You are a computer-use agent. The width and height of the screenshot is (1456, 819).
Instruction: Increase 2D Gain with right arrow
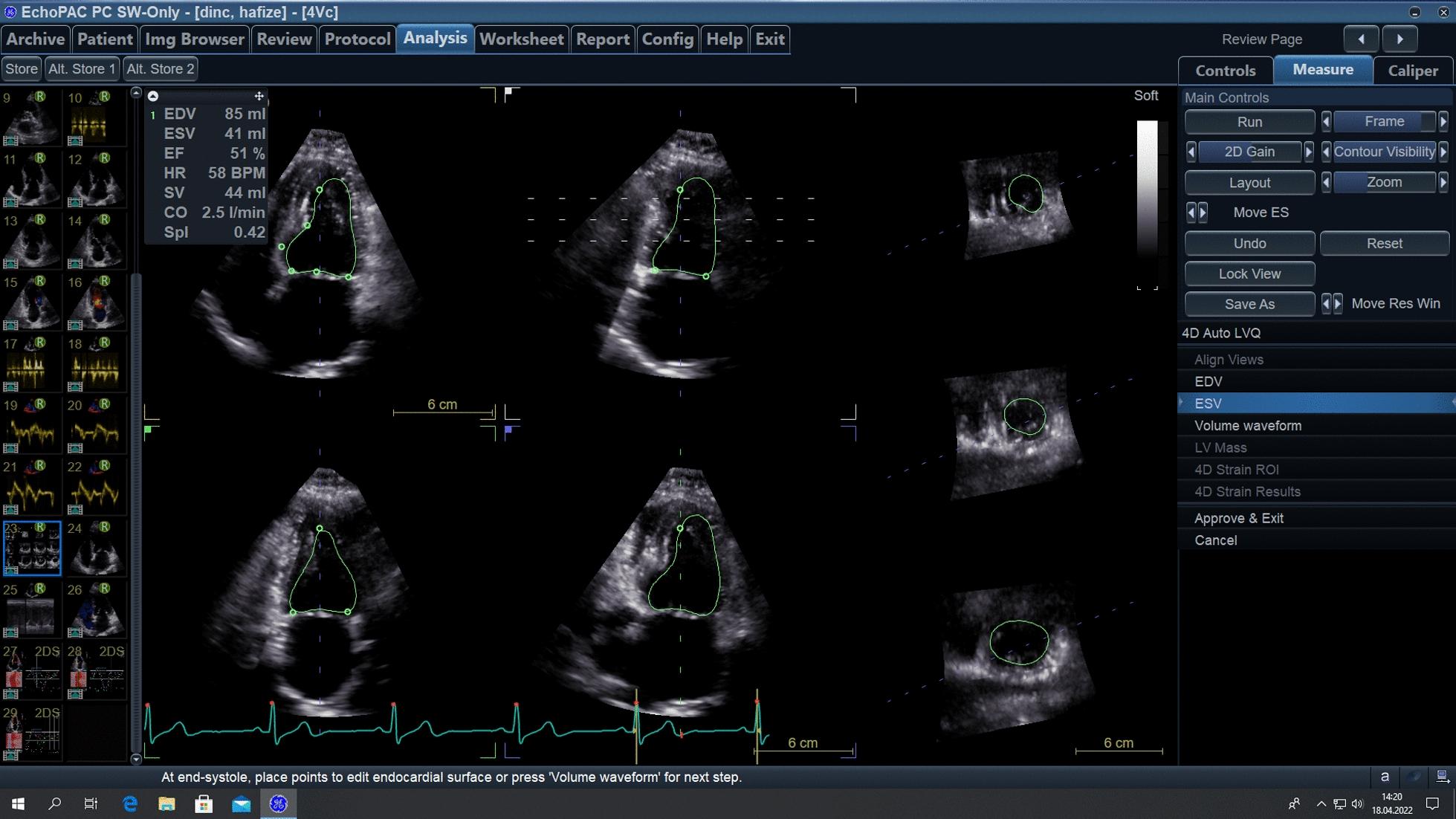coord(1309,152)
